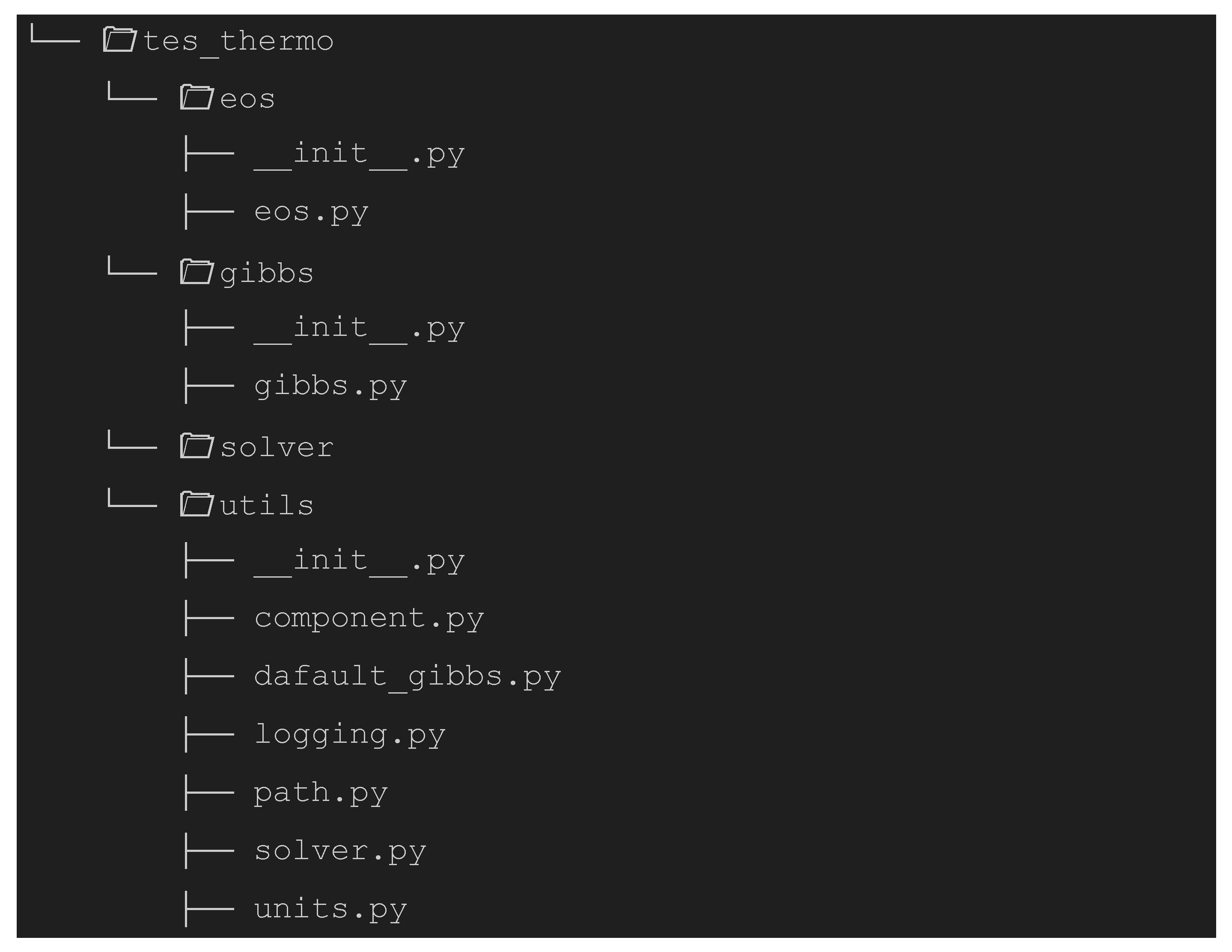The height and width of the screenshot is (952, 1232).
Task: Open the path.py file
Action: [320, 793]
